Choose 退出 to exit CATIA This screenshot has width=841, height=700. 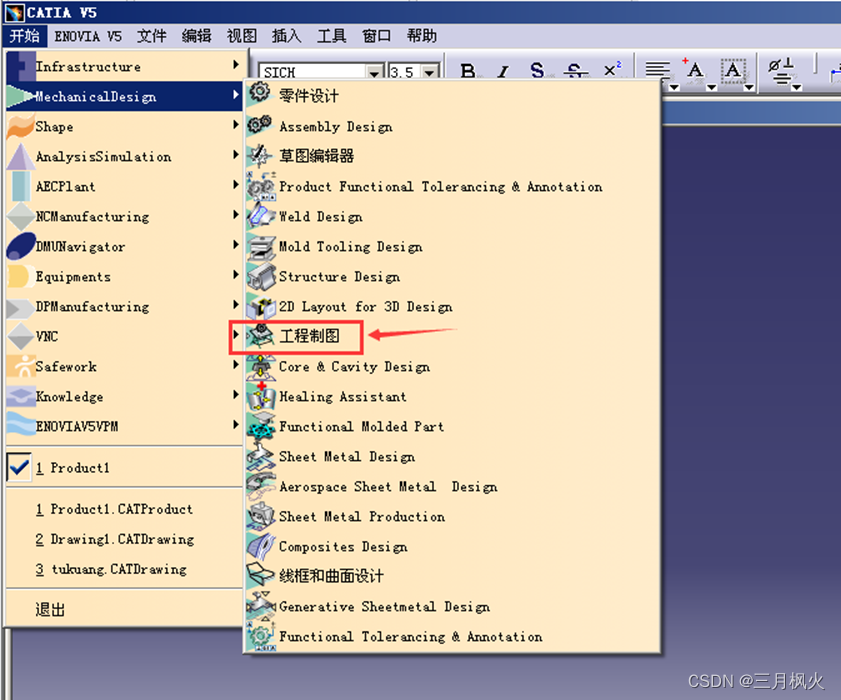pos(50,610)
